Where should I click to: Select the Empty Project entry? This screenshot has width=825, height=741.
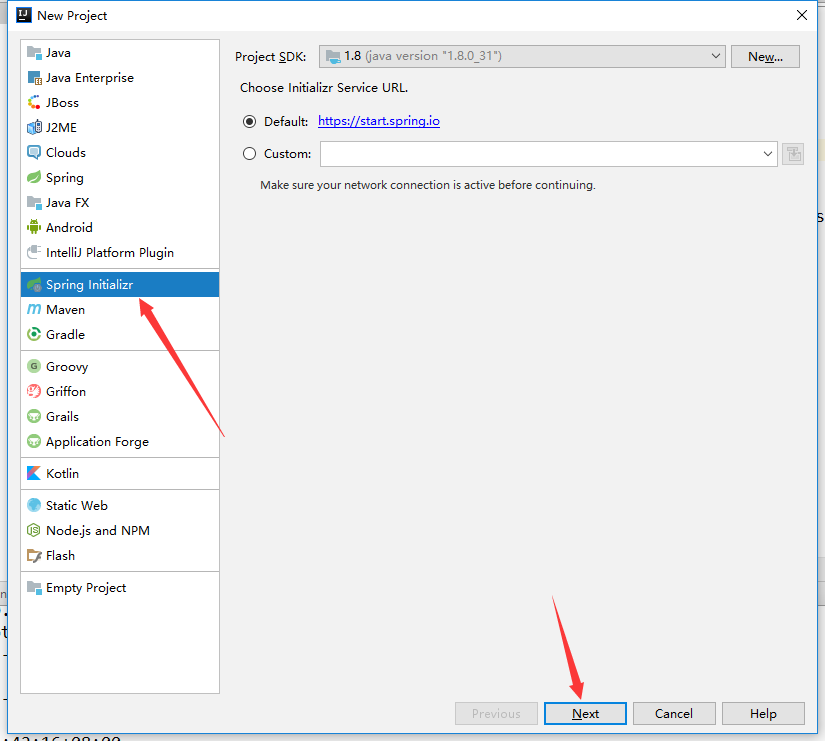(x=120, y=588)
